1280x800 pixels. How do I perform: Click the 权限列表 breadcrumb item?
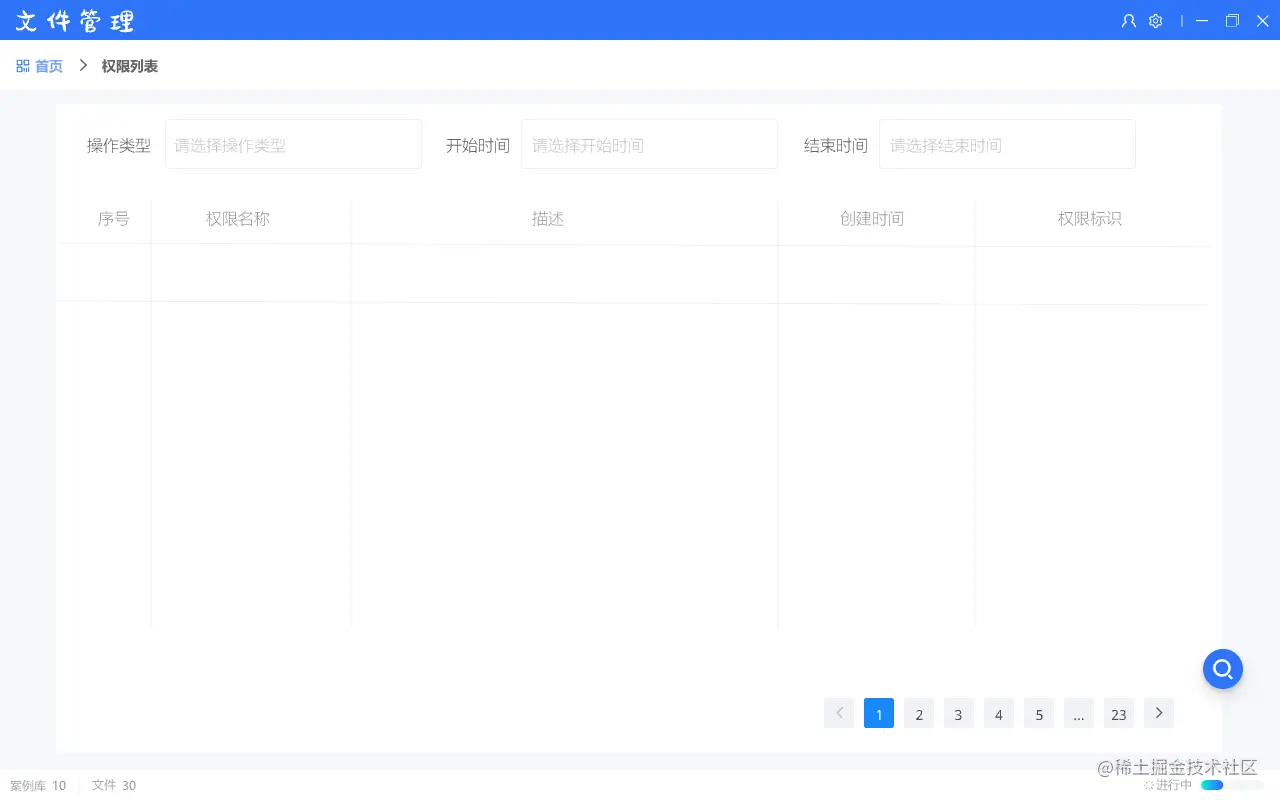pos(130,66)
